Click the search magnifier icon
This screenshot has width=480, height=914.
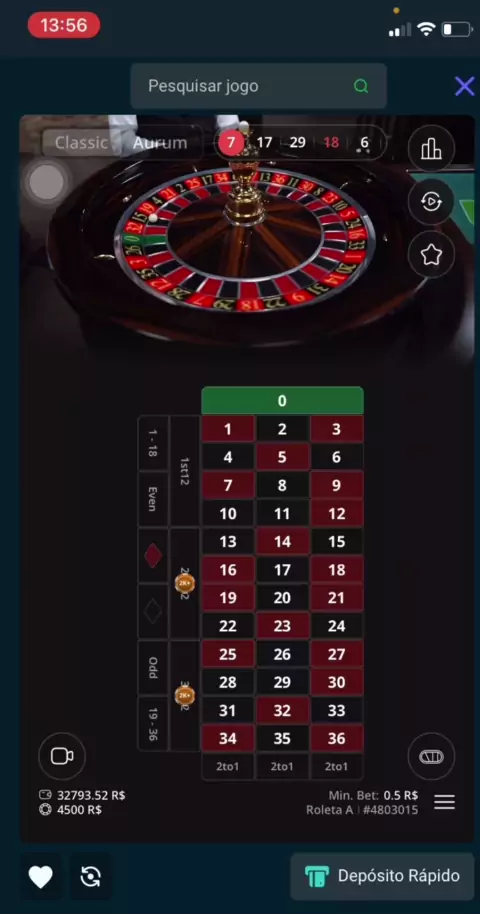coord(361,86)
